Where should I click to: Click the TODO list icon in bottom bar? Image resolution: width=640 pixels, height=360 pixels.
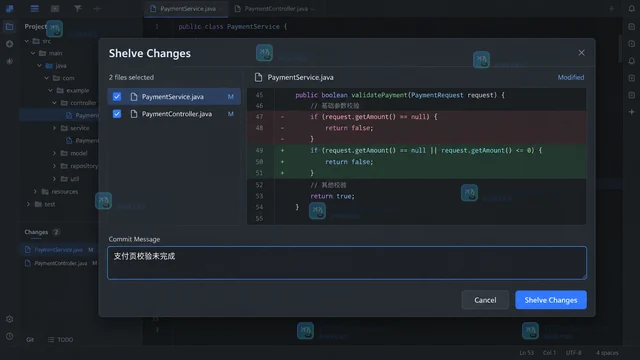(51, 340)
